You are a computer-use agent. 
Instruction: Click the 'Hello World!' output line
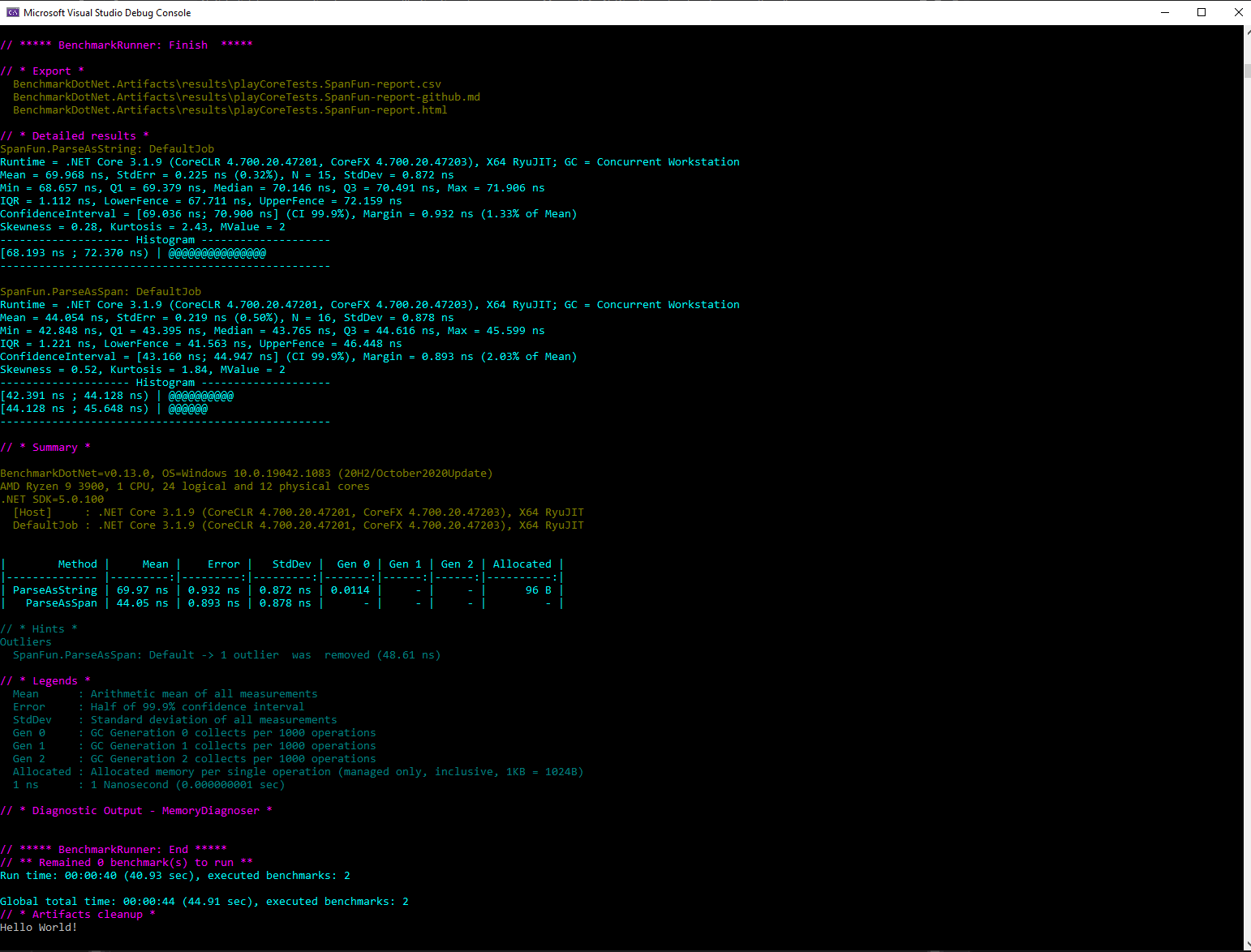pyautogui.click(x=39, y=928)
